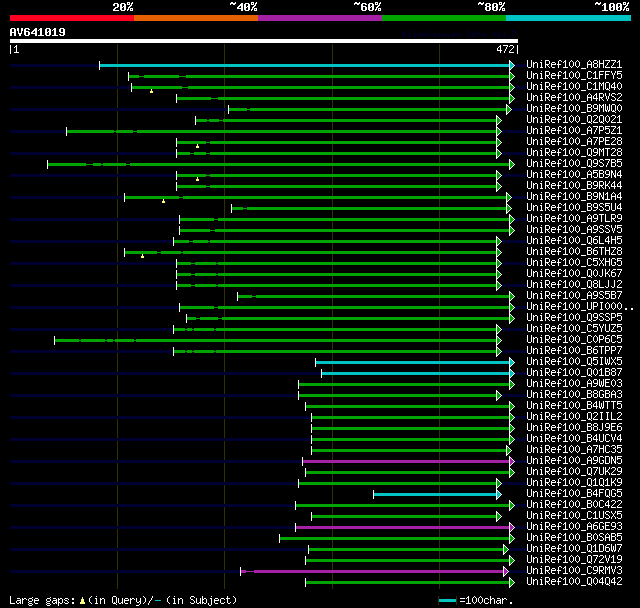Open the UniRef100_A4RVS2 entry
This screenshot has width=640, height=608.
[574, 98]
